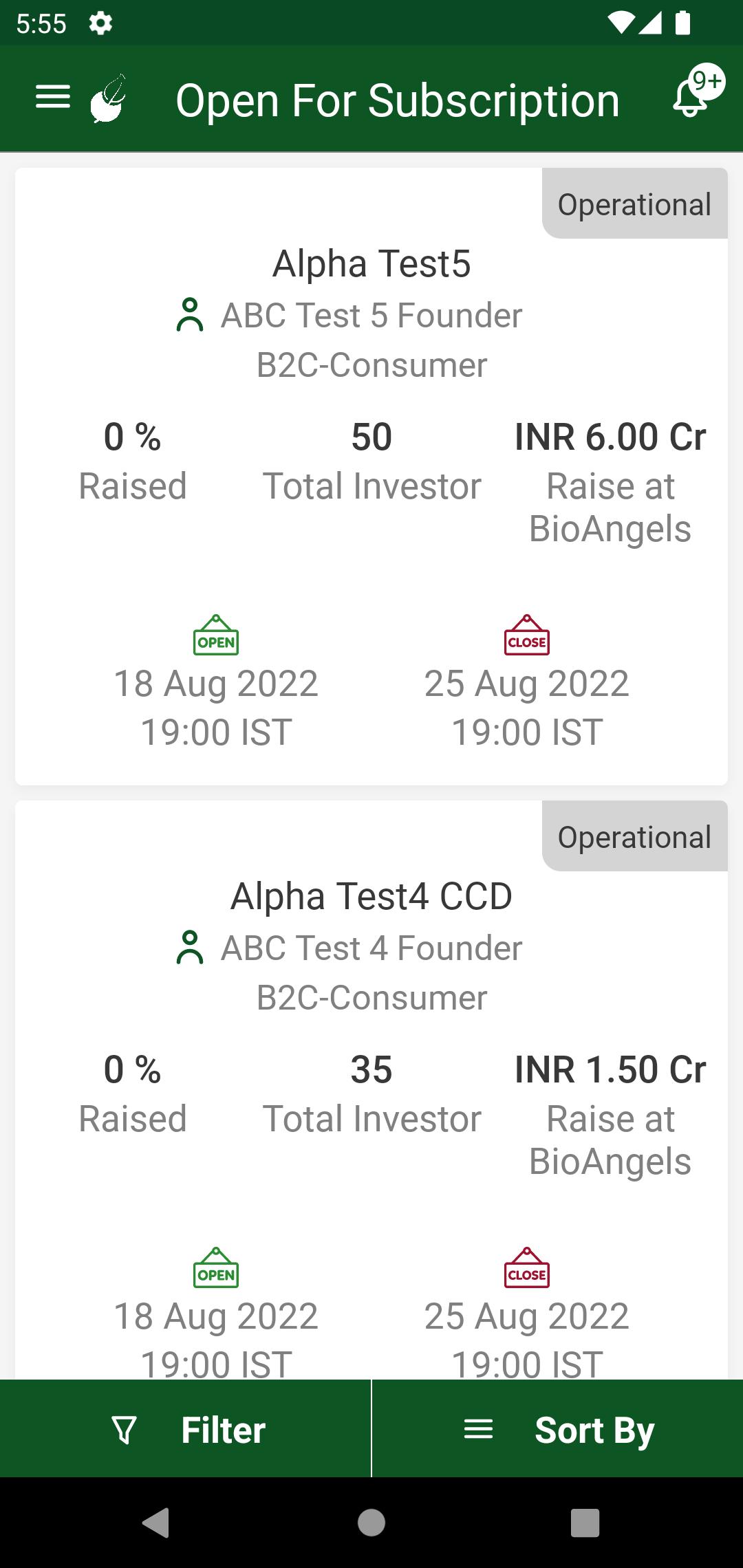Tap Operational status tag on Alpha Test4 CCD
The image size is (743, 1568).
coord(634,836)
